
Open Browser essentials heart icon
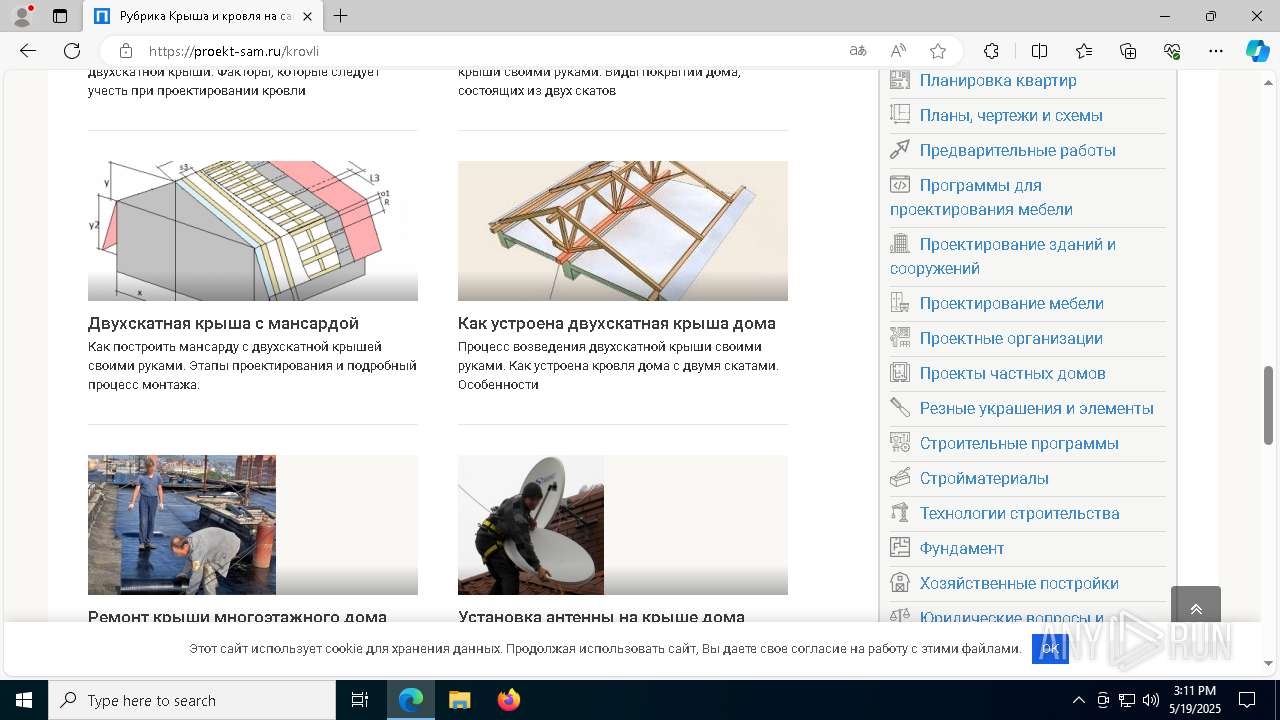point(1172,51)
